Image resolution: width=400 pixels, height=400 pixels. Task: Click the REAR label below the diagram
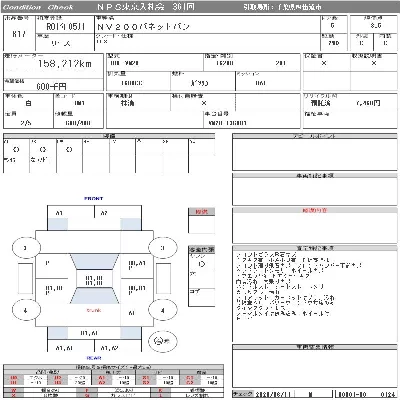click(94, 358)
